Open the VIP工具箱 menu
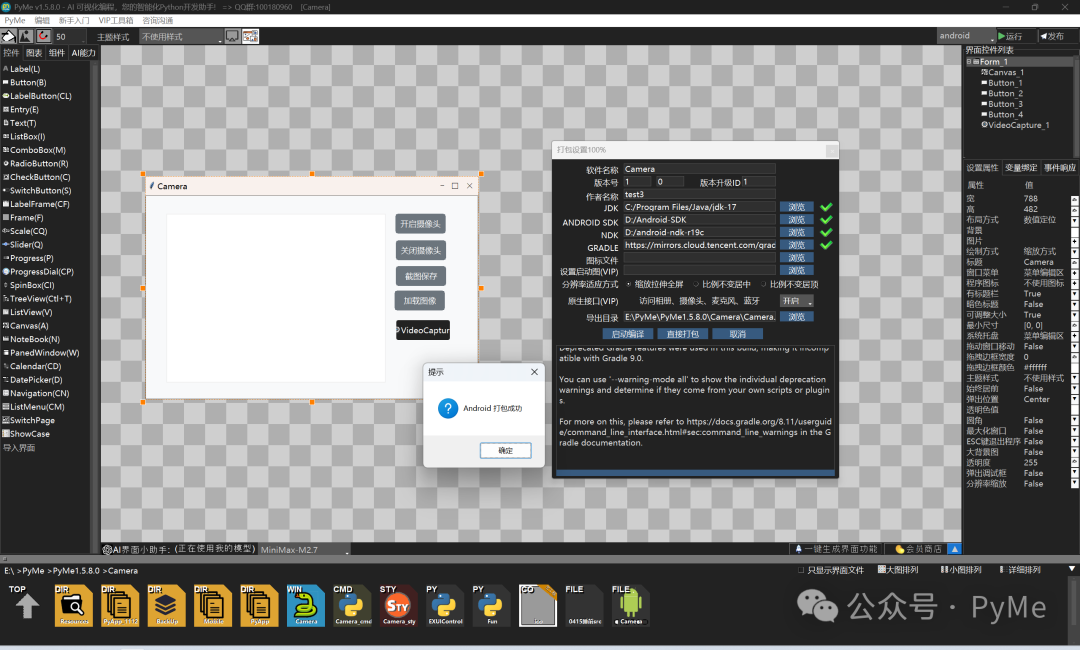The image size is (1080, 650). (x=116, y=20)
